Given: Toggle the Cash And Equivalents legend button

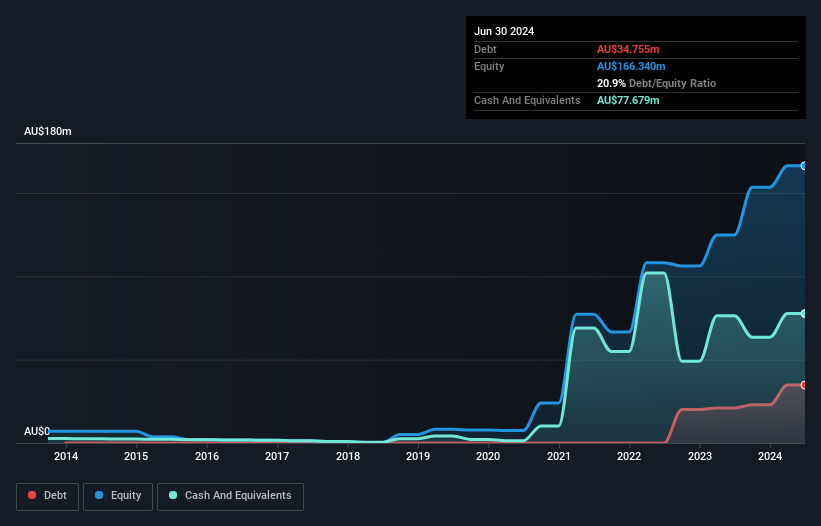Looking at the screenshot, I should (x=230, y=496).
